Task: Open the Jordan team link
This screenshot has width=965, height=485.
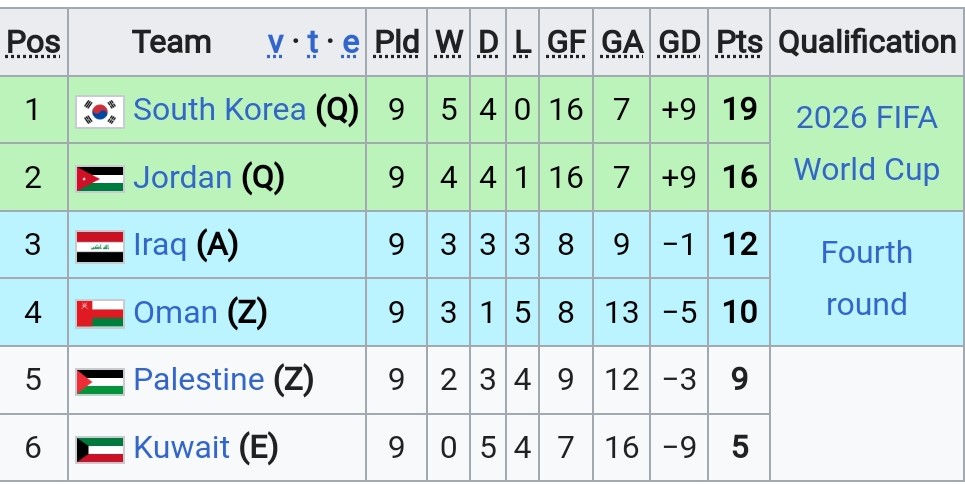Action: click(x=182, y=178)
